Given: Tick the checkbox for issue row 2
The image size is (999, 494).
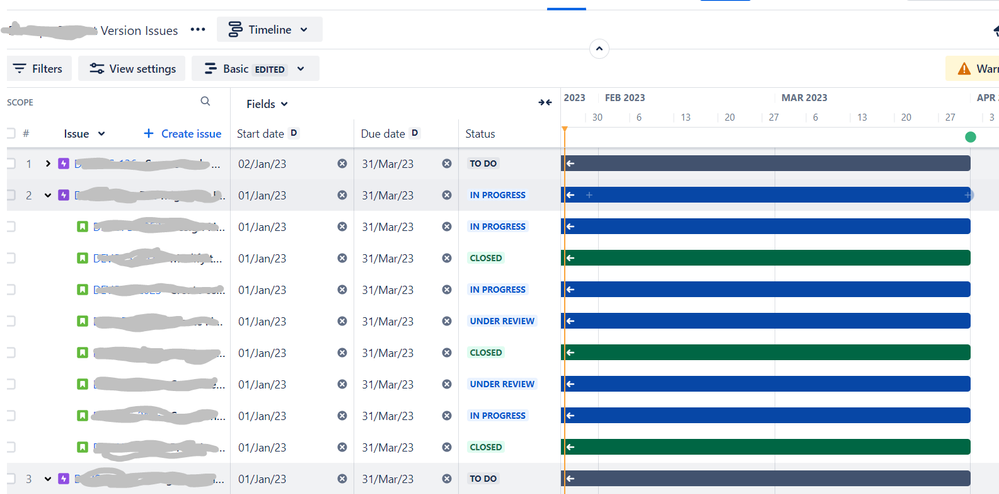Looking at the screenshot, I should pyautogui.click(x=10, y=195).
